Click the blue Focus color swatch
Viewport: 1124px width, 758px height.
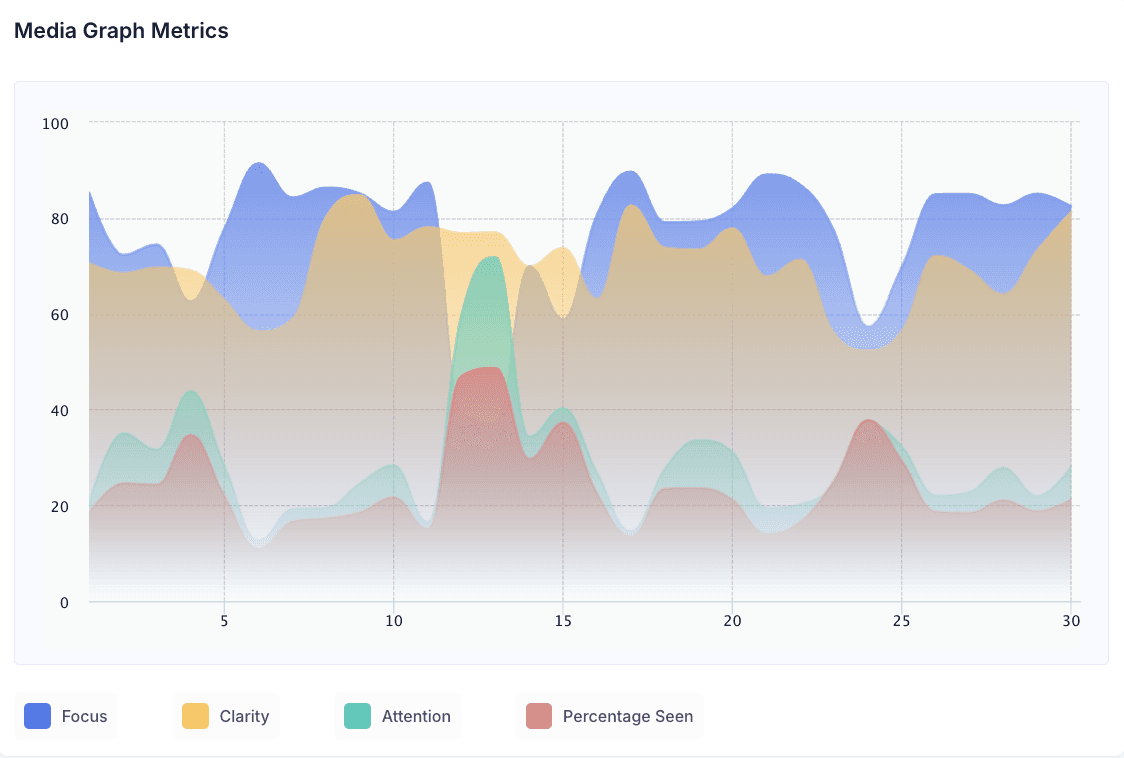(37, 716)
